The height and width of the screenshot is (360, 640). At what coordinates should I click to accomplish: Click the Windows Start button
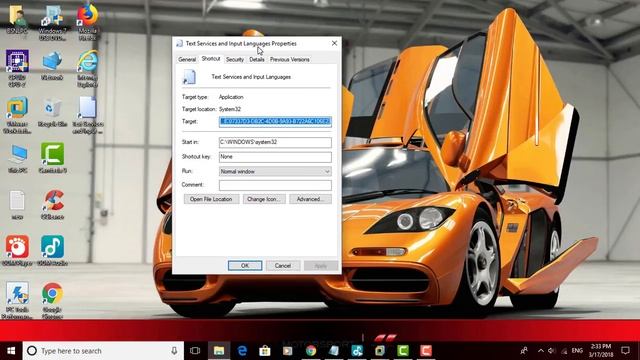(11, 351)
